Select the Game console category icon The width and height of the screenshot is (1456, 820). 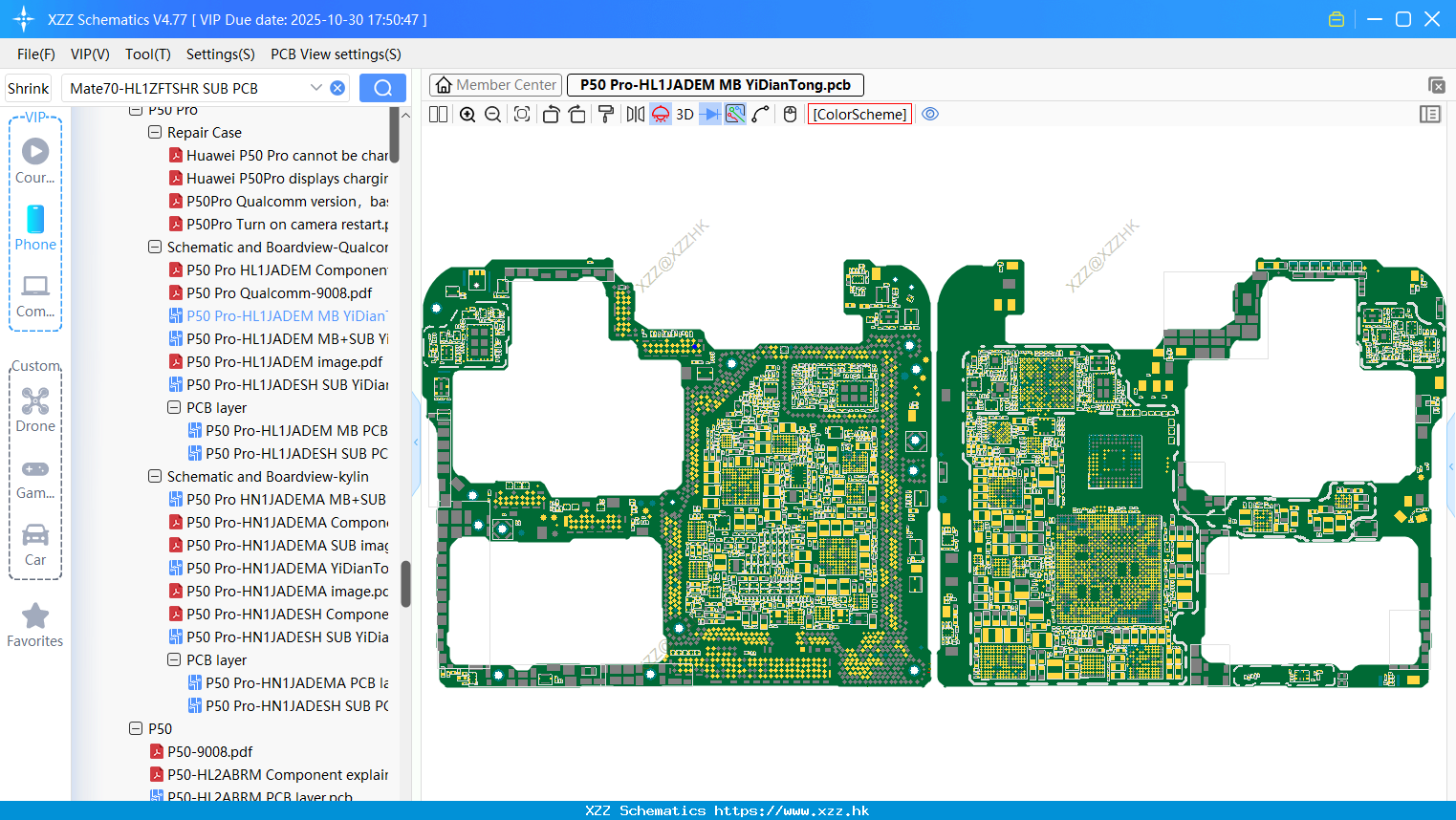pos(35,478)
